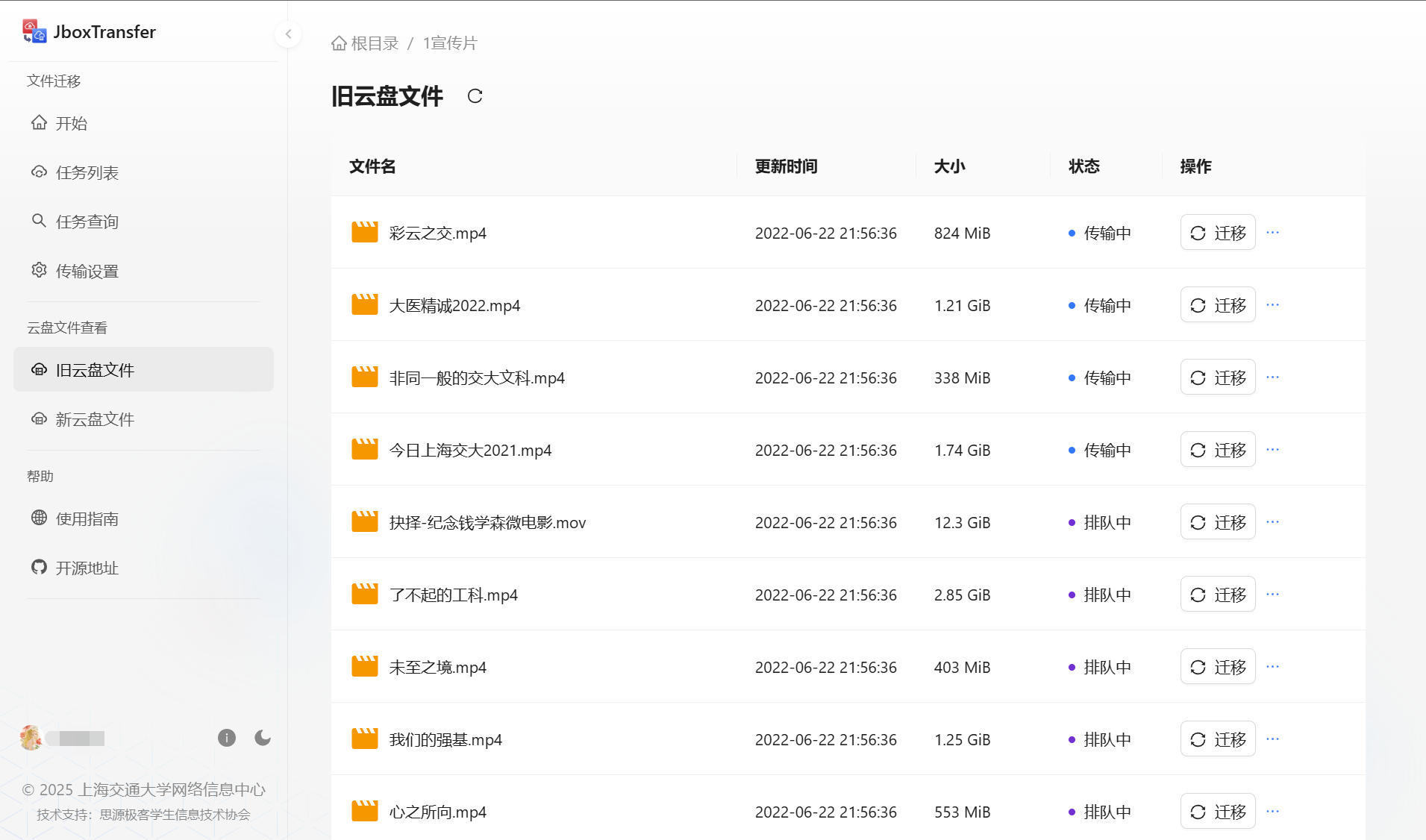Switch to 新云盘文件 view
Viewport: 1426px width, 840px height.
point(143,419)
